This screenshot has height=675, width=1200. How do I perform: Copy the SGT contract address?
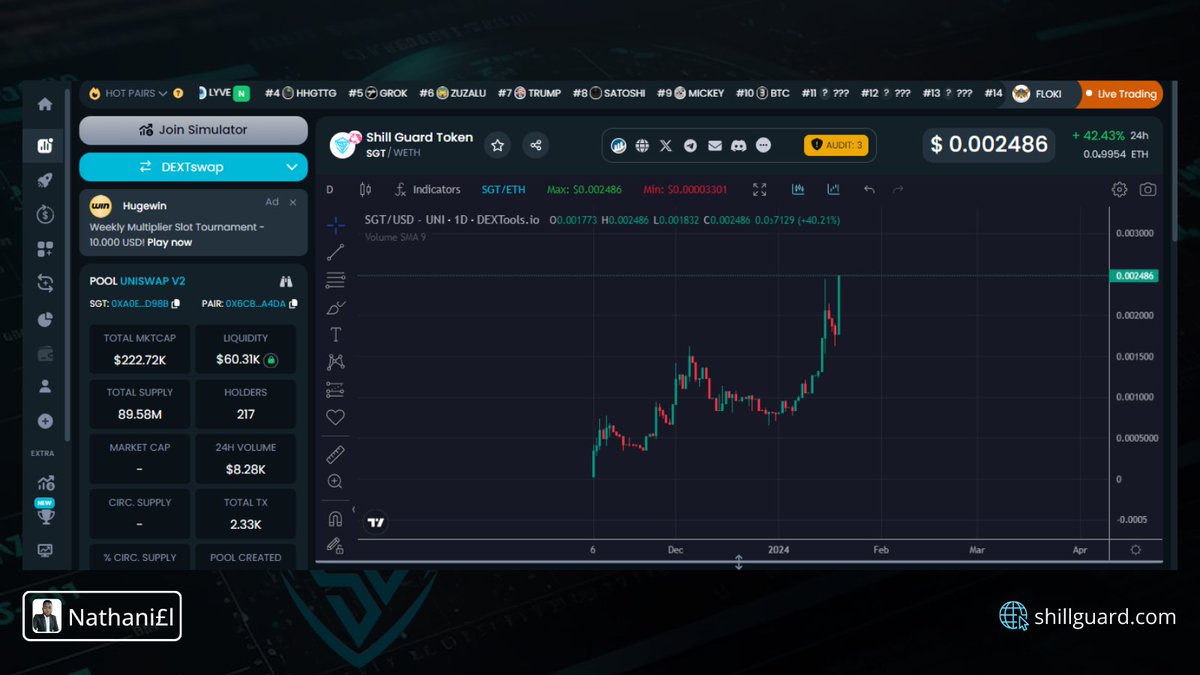(176, 304)
